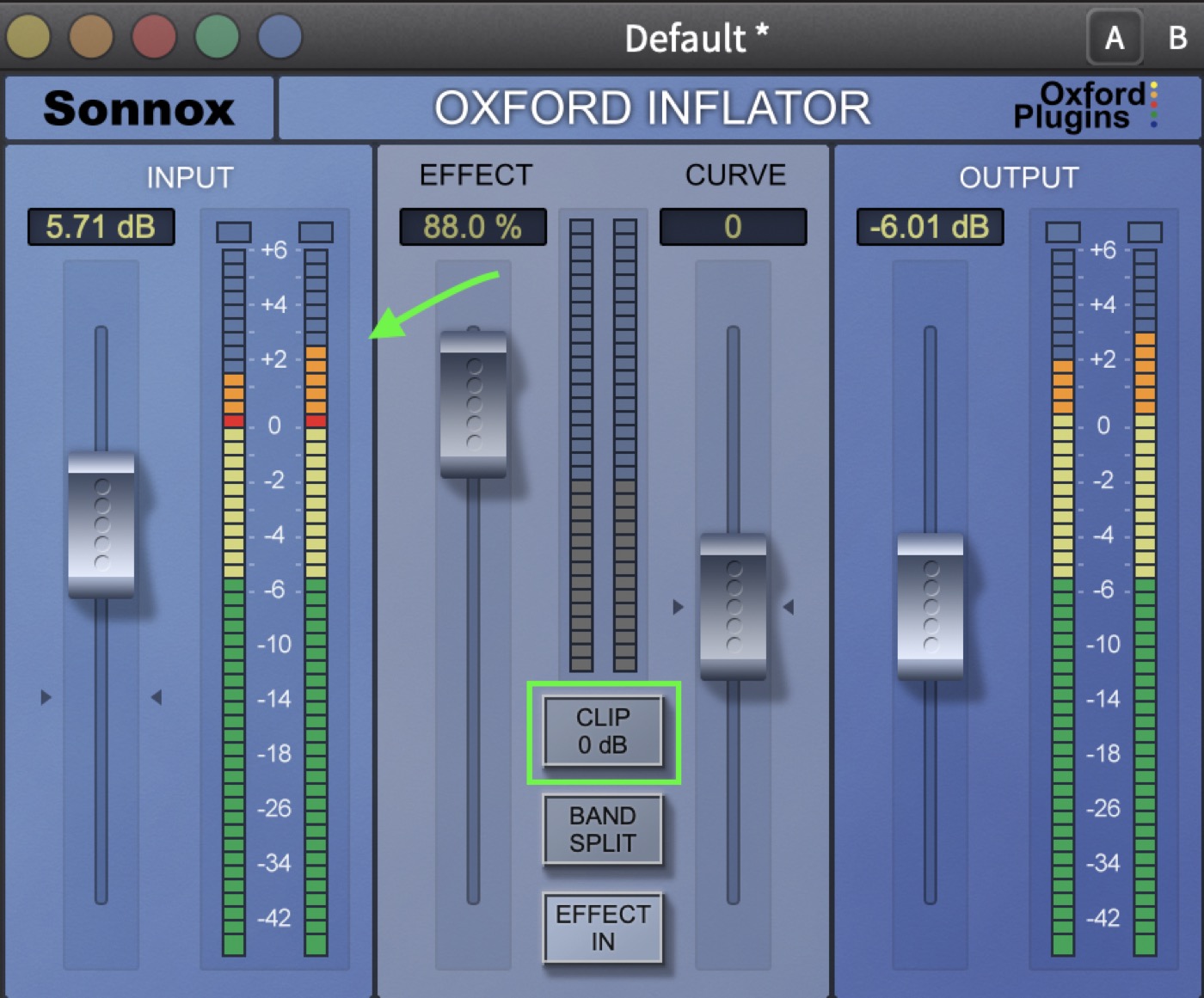
Task: Click the right input level meter bar
Action: pyautogui.click(x=316, y=603)
